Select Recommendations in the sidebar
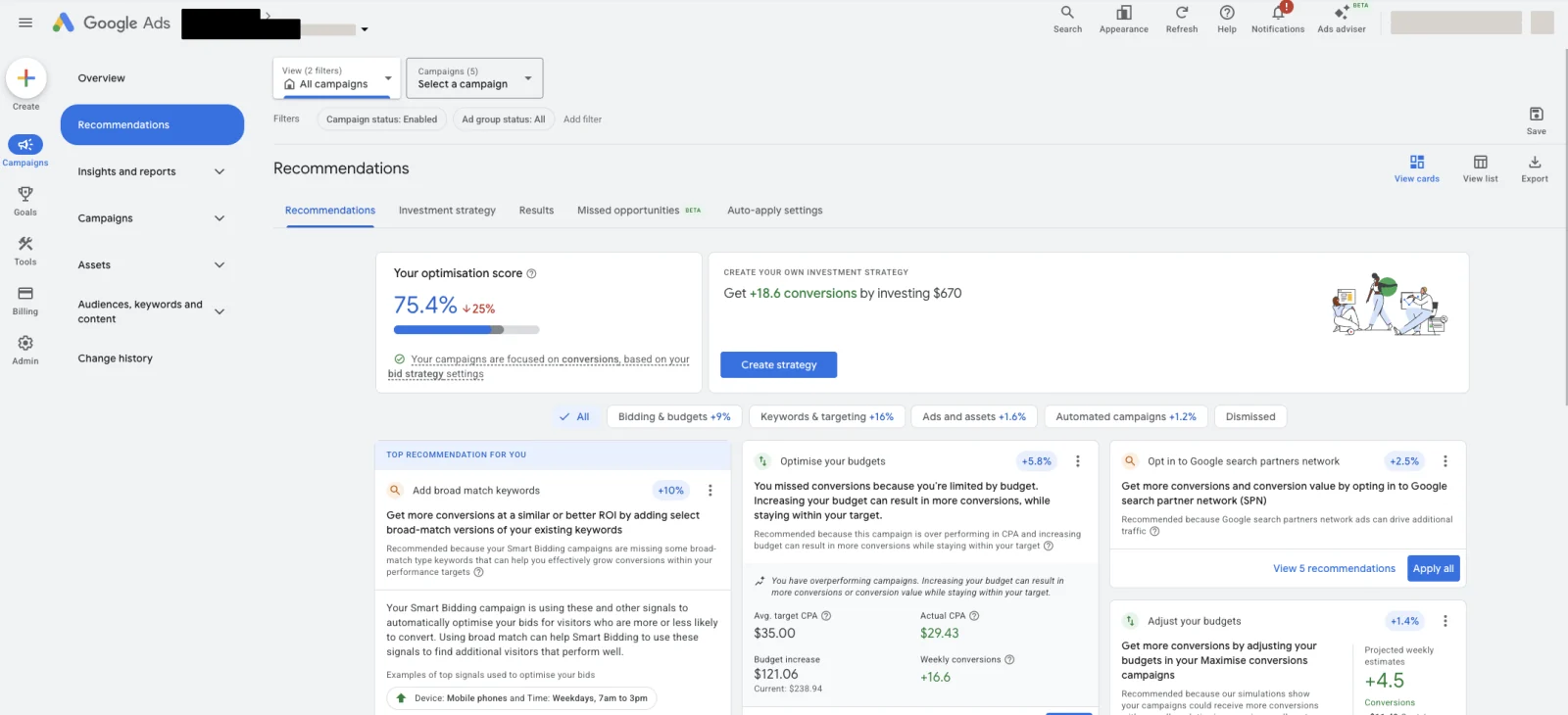This screenshot has height=715, width=1568. point(152,125)
